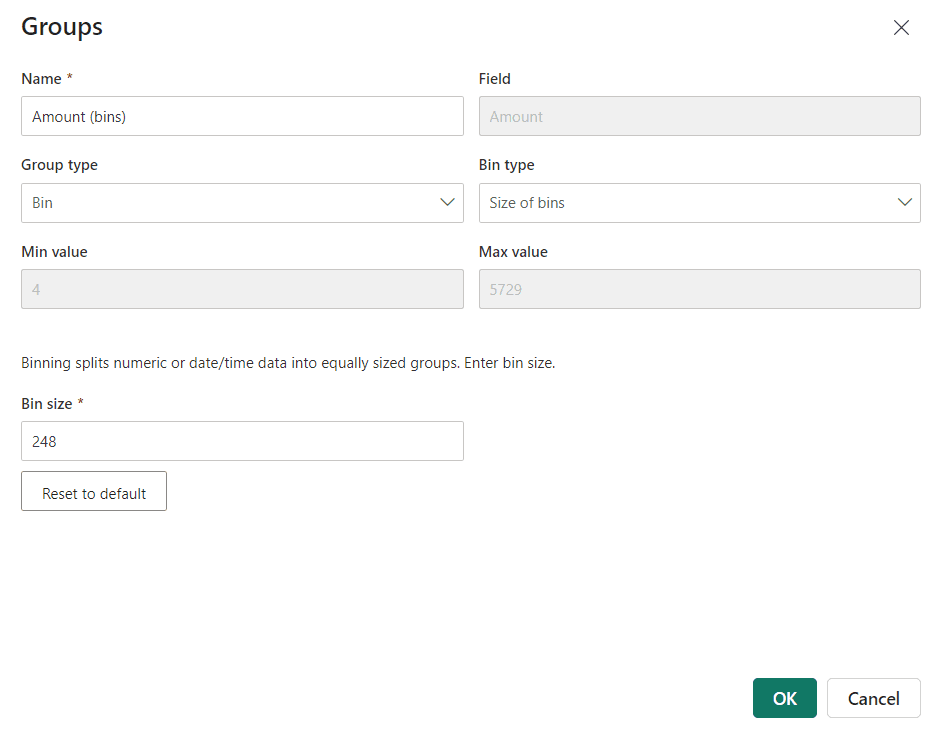Click the Reset to default button
The height and width of the screenshot is (735, 941).
94,491
